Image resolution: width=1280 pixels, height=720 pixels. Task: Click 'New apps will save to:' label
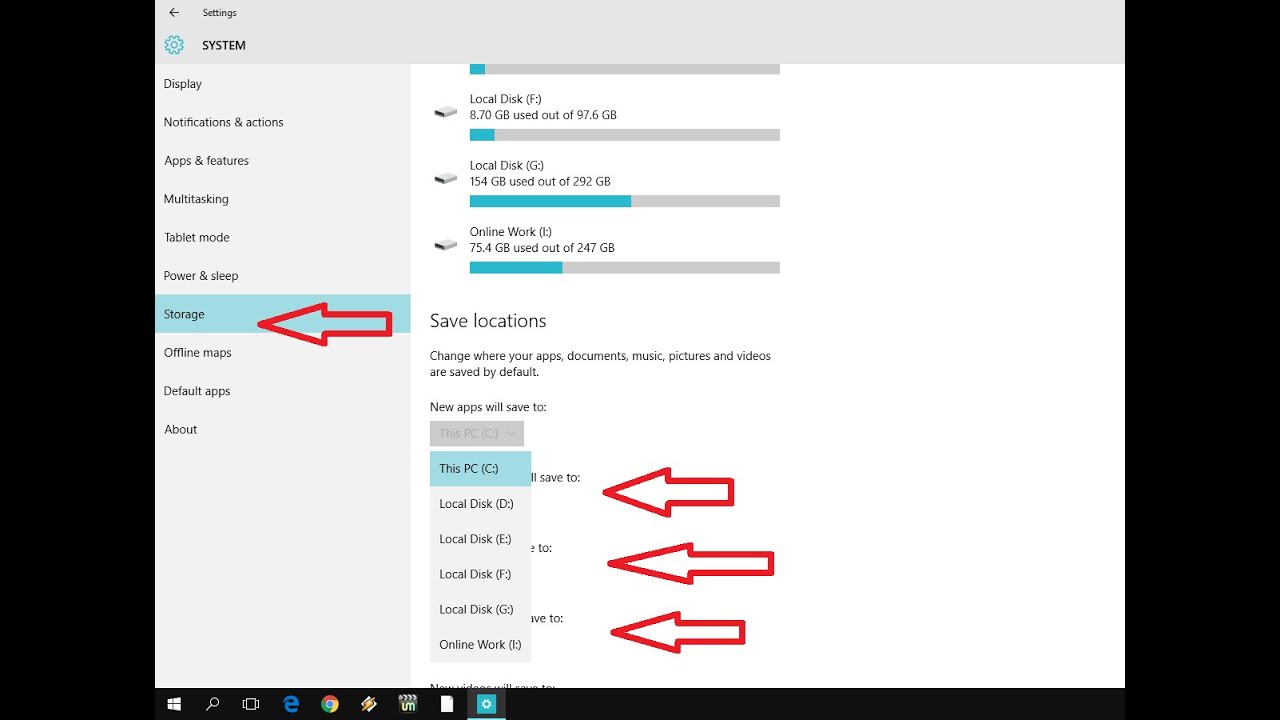(x=488, y=407)
